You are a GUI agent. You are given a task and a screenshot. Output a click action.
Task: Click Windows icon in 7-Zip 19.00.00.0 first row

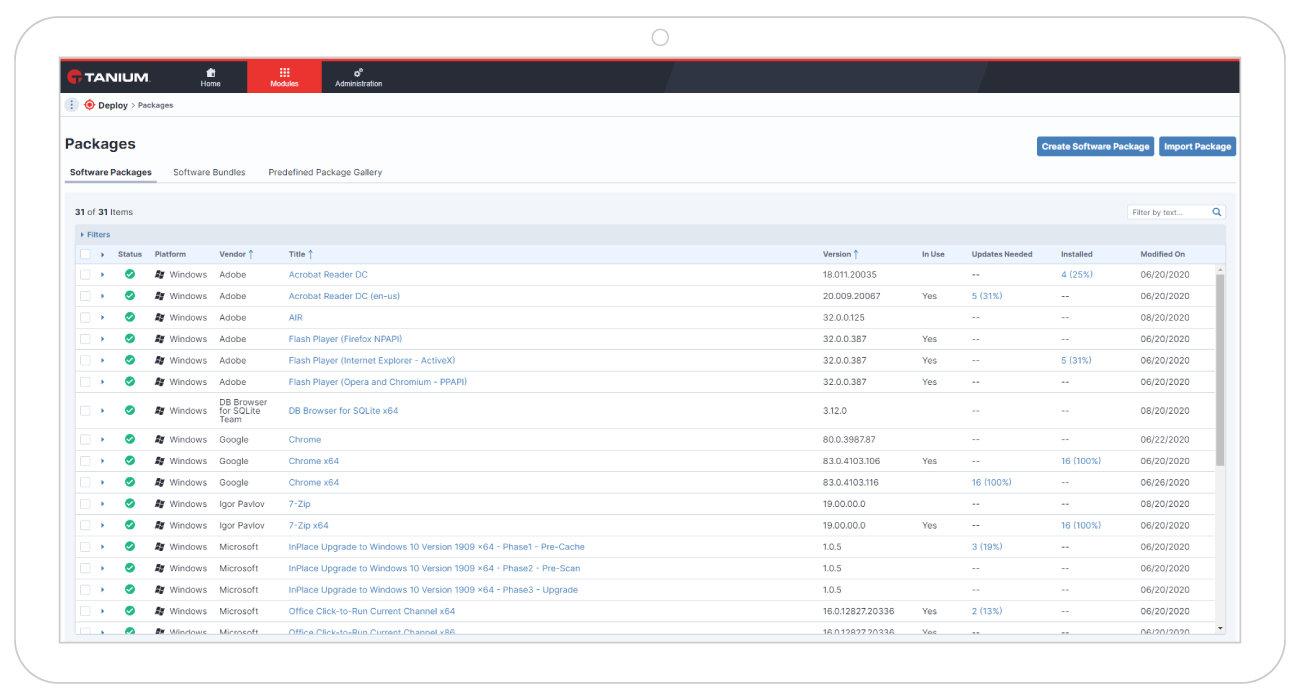coord(160,504)
